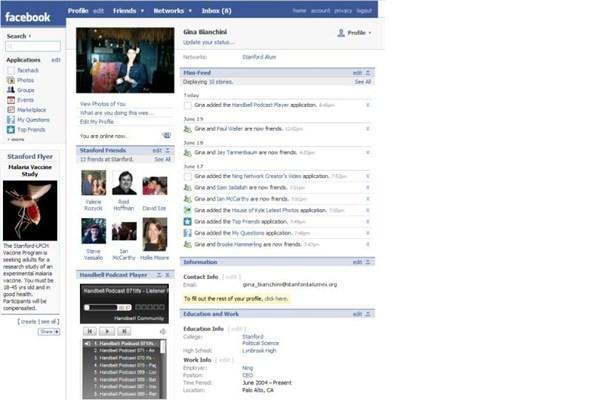
Task: Click friend icon beside Brooke Hammerling story
Action: tap(188, 245)
